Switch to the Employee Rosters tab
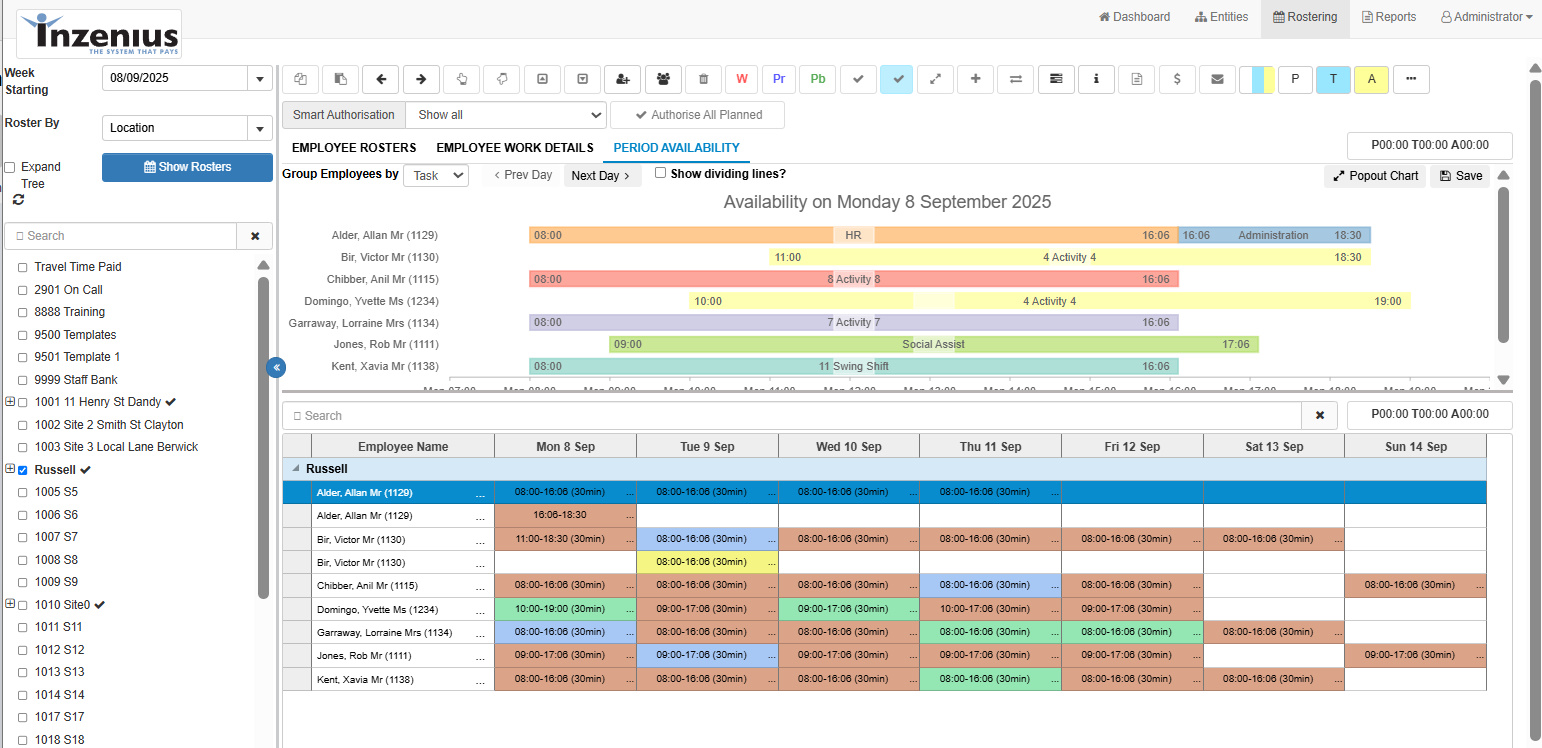The image size is (1542, 748). tap(354, 148)
